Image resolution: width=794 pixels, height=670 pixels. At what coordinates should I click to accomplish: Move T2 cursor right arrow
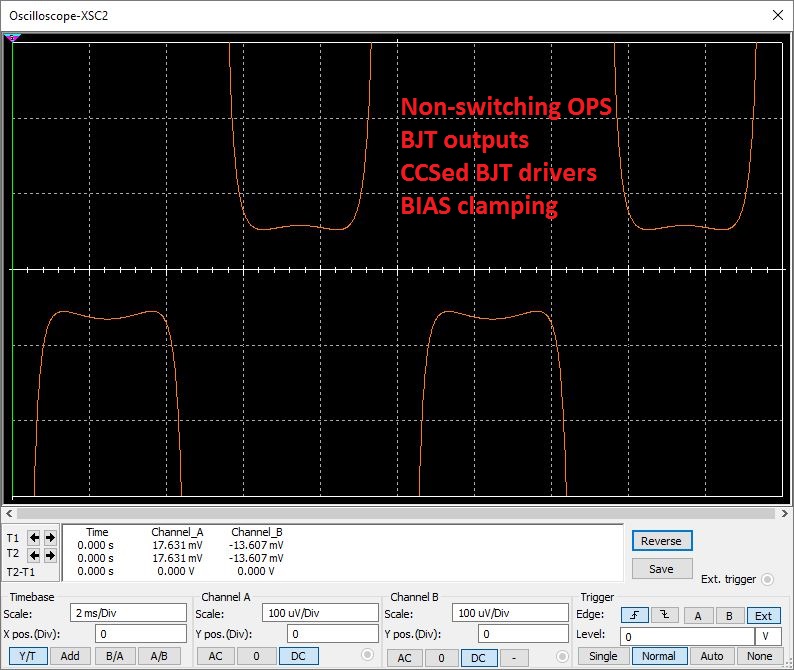pos(50,556)
